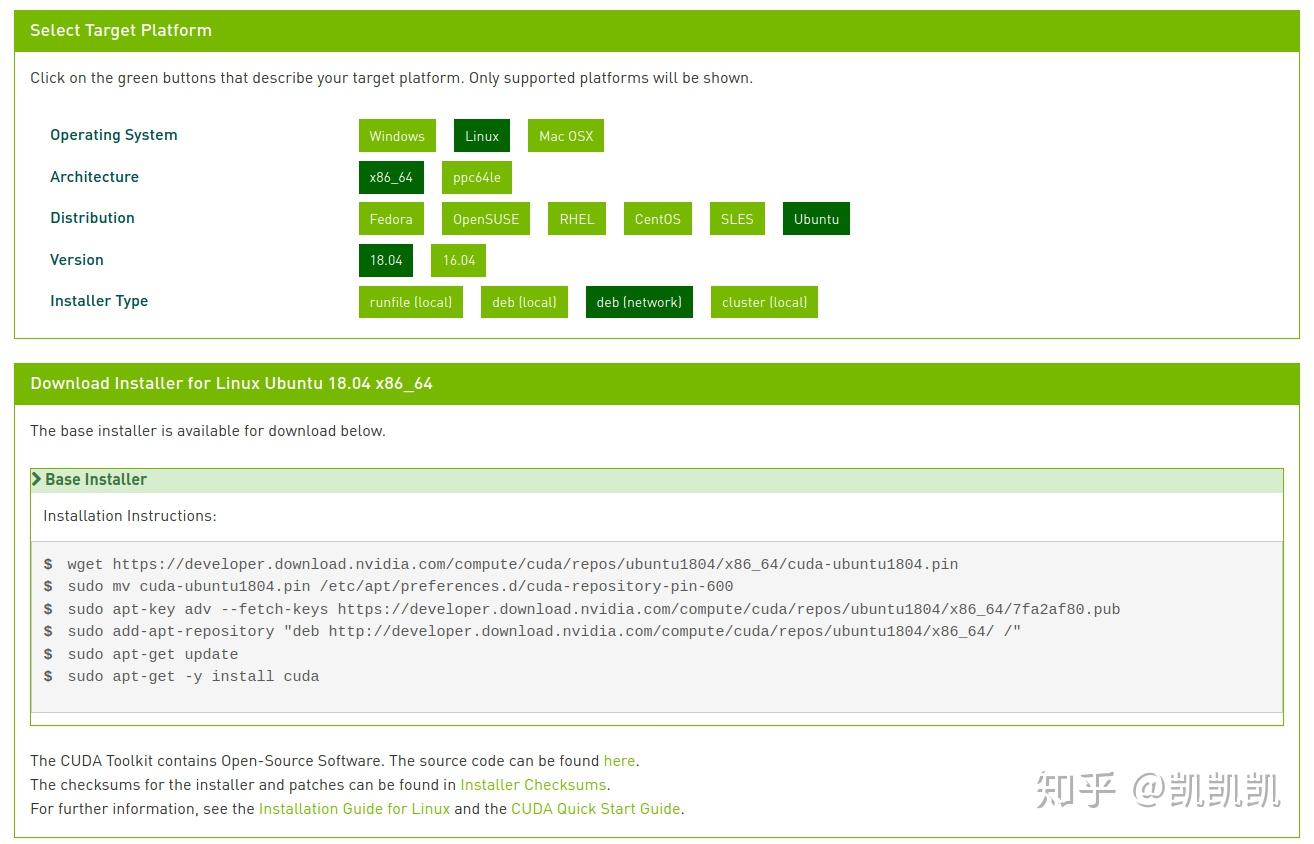
Task: Select the RHEL distribution button
Action: coord(577,219)
